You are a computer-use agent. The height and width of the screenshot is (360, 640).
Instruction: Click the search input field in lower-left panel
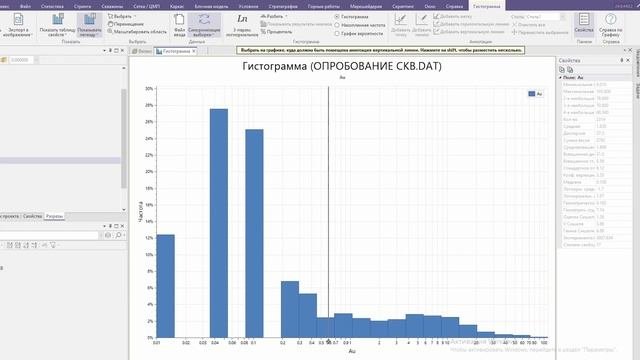pos(49,236)
